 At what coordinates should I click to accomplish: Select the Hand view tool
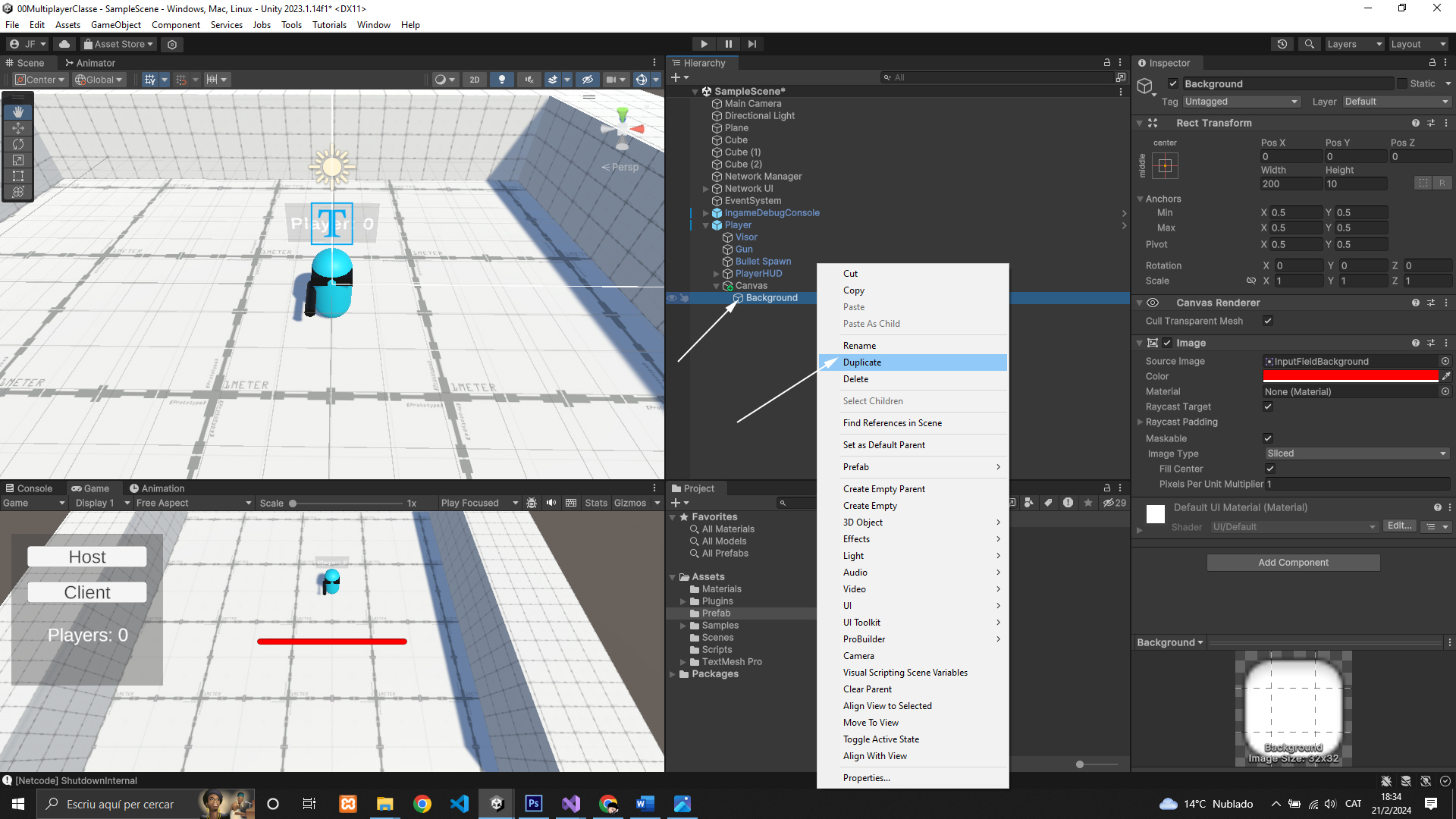[x=18, y=111]
